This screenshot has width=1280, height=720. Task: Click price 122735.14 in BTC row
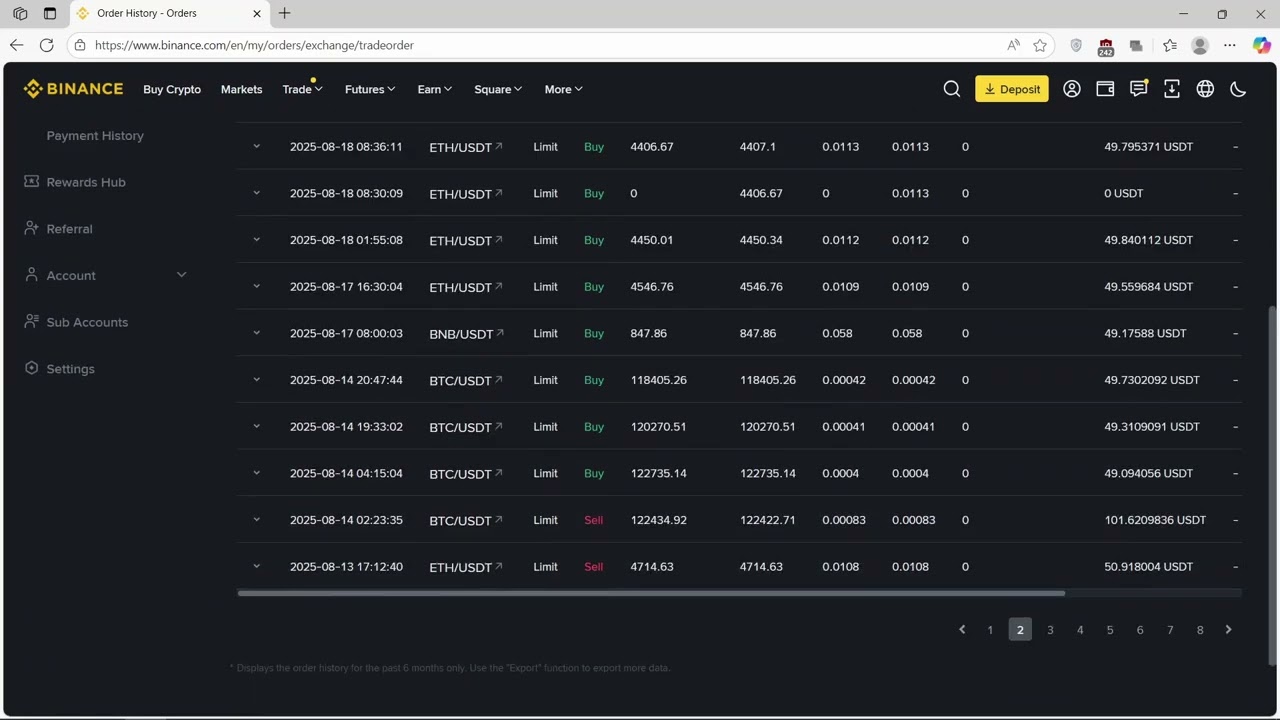(658, 473)
